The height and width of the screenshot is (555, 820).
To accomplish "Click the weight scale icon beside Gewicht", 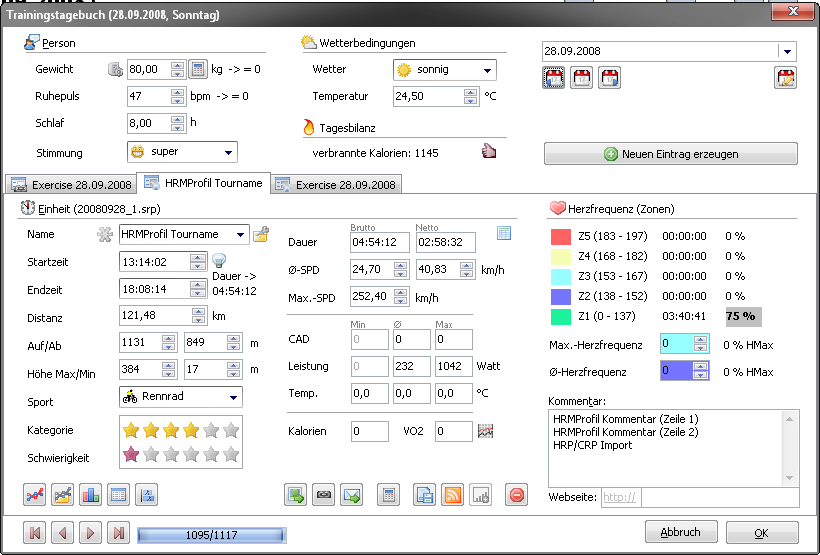I will tap(115, 69).
